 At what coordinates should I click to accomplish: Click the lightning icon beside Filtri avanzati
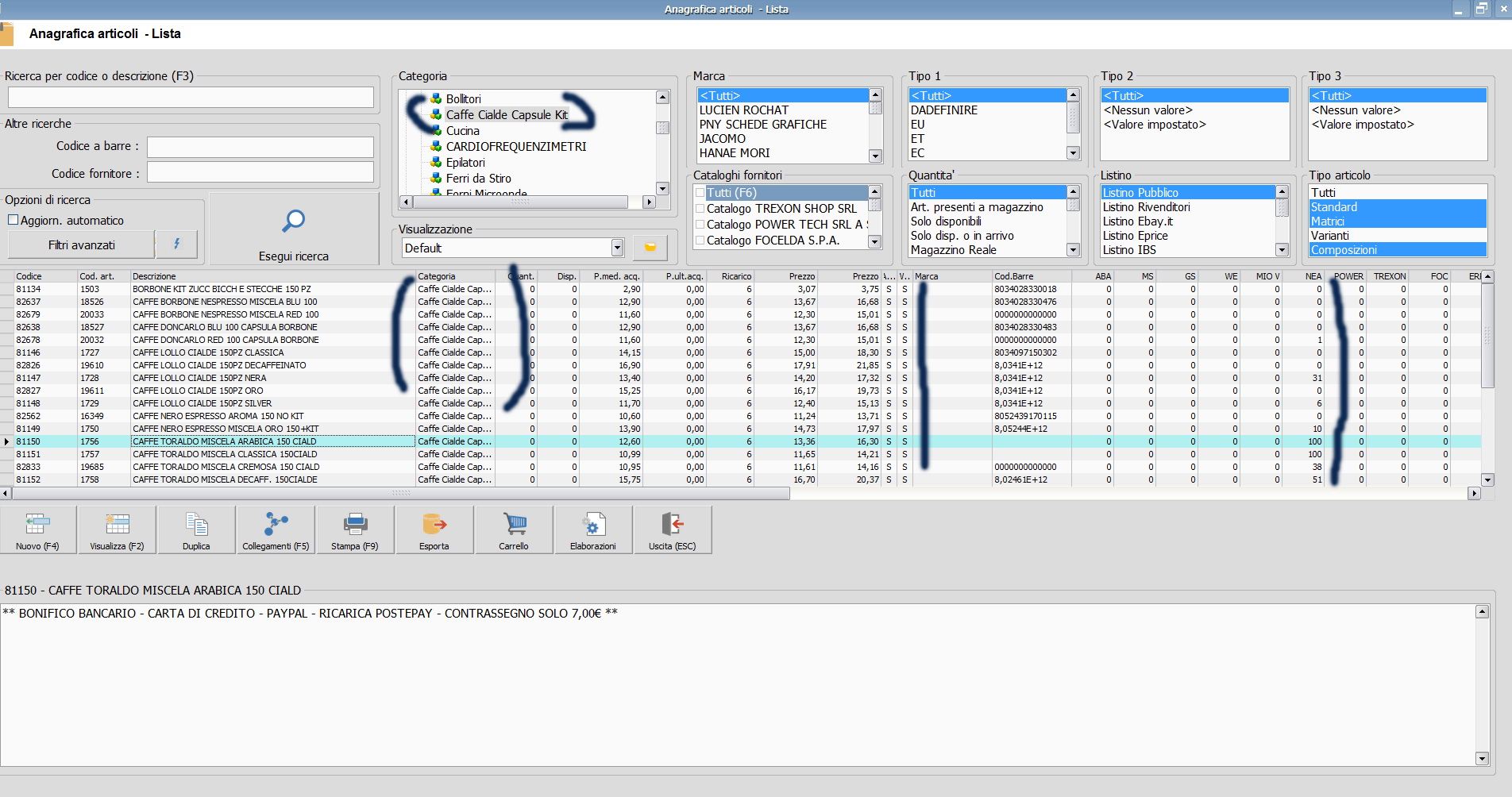[176, 244]
